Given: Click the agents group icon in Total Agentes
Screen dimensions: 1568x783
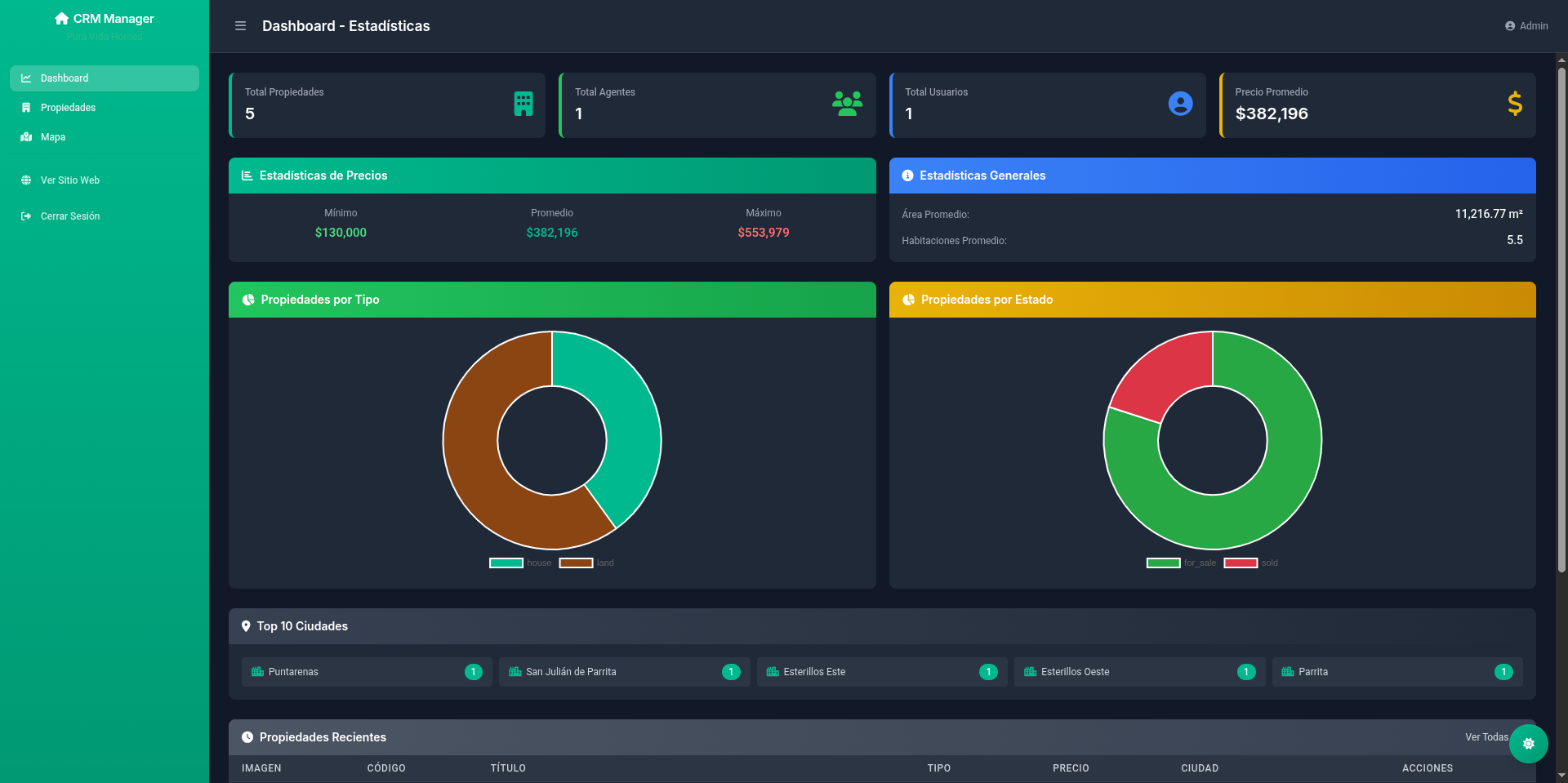Looking at the screenshot, I should tap(847, 104).
